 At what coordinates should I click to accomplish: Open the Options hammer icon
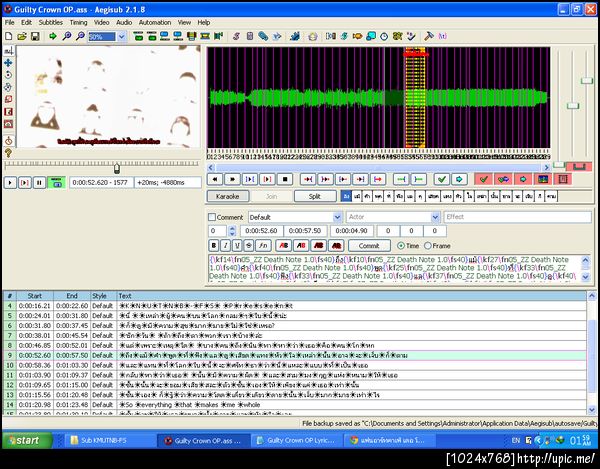coord(429,36)
